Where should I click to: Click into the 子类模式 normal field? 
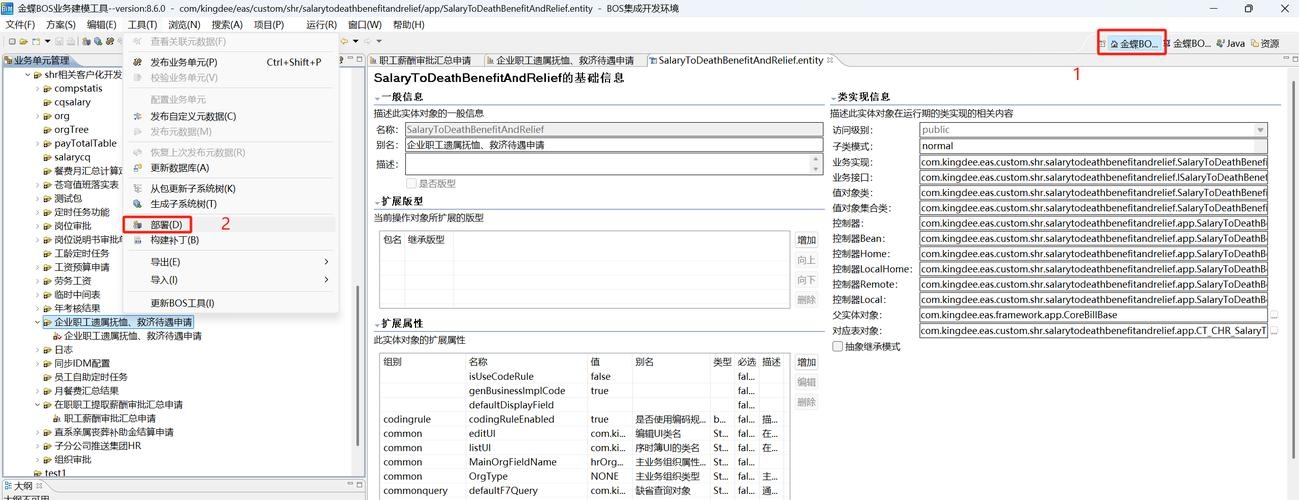[x=1093, y=146]
